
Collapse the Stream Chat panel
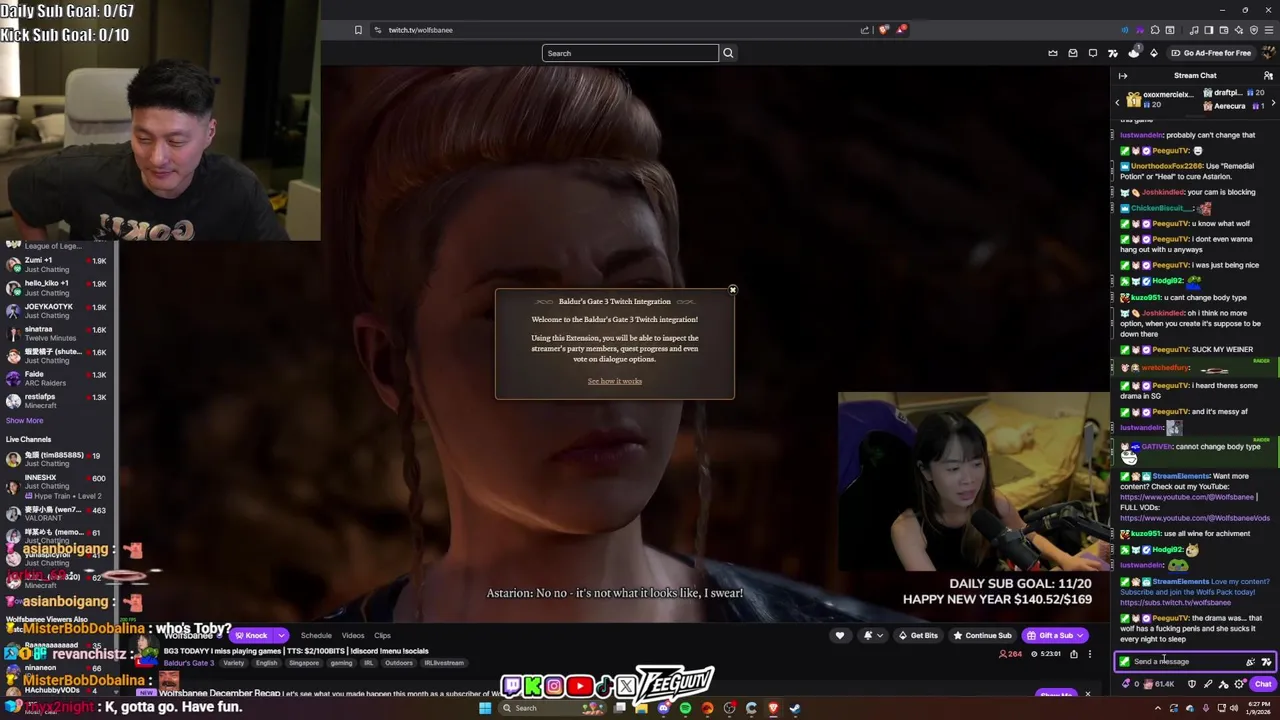pyautogui.click(x=1123, y=76)
